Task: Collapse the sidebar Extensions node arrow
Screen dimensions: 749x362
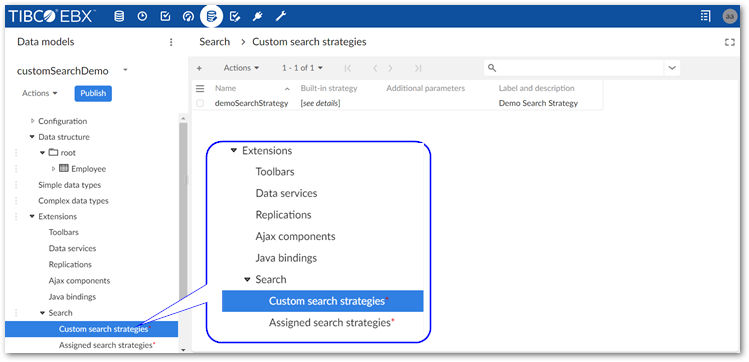Action: (x=32, y=216)
